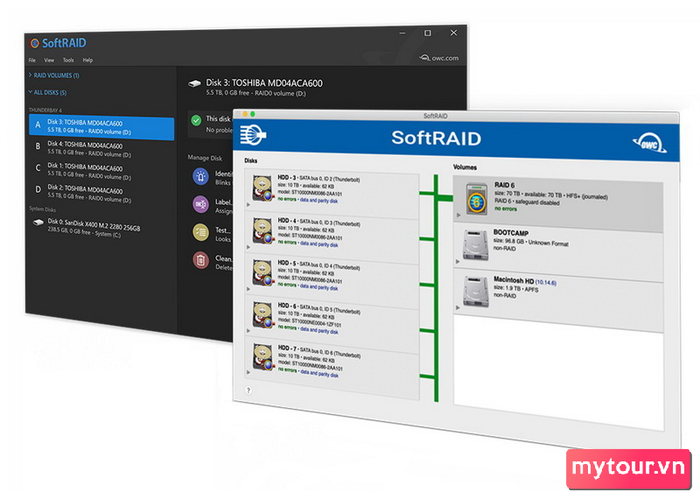This screenshot has height=501, width=700.
Task: Click the 'System Disks' group label
Action: tap(42, 209)
